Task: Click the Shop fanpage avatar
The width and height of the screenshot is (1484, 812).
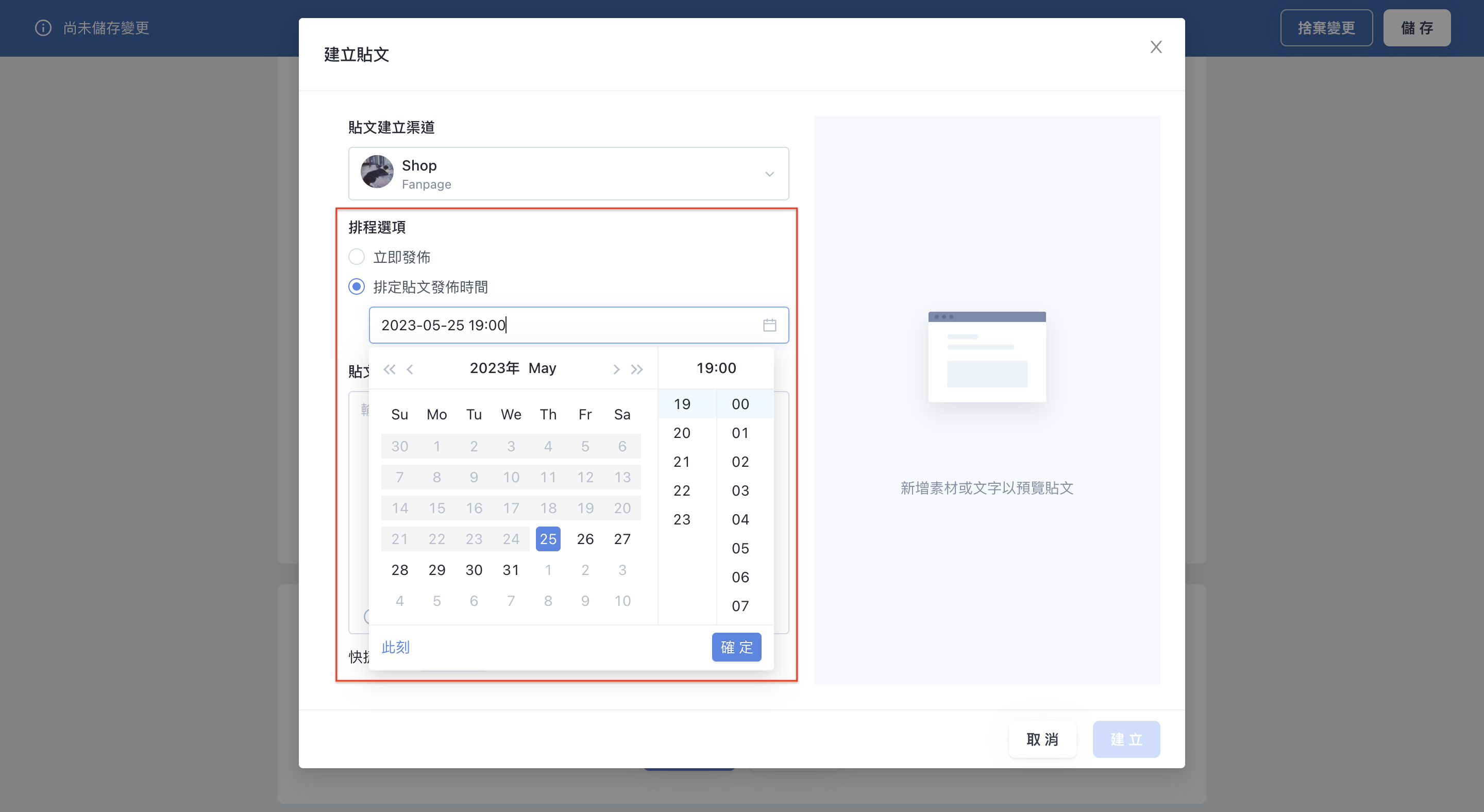Action: (377, 172)
